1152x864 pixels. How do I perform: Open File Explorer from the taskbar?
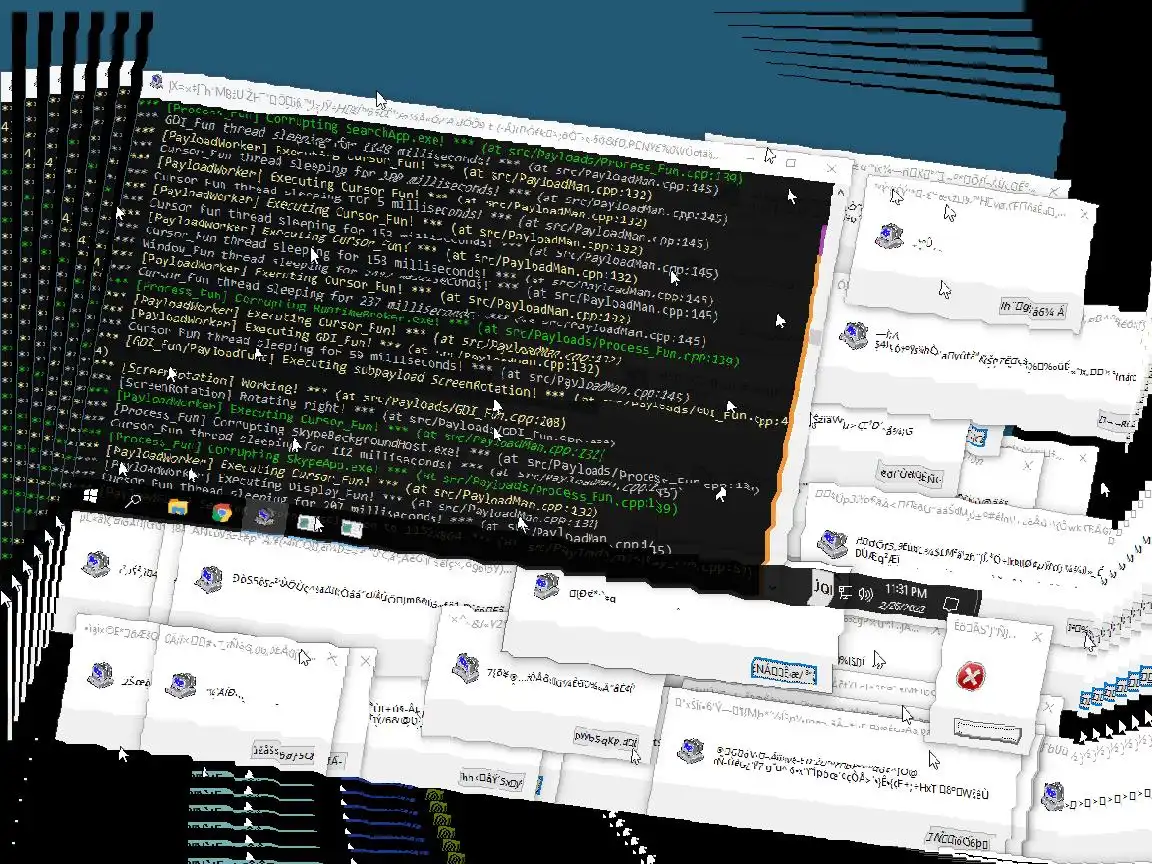(x=177, y=507)
